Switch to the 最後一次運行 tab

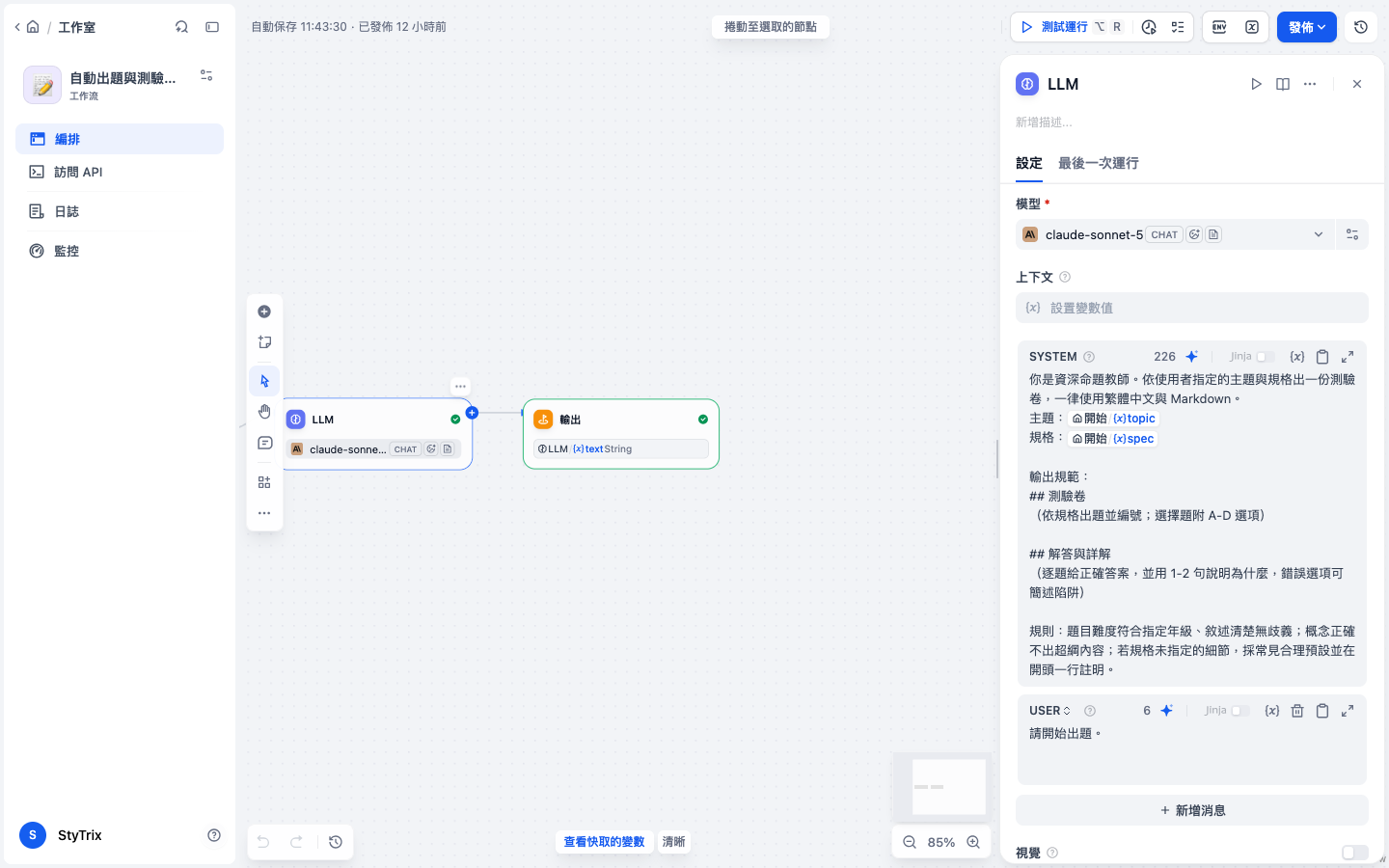coord(1099,163)
